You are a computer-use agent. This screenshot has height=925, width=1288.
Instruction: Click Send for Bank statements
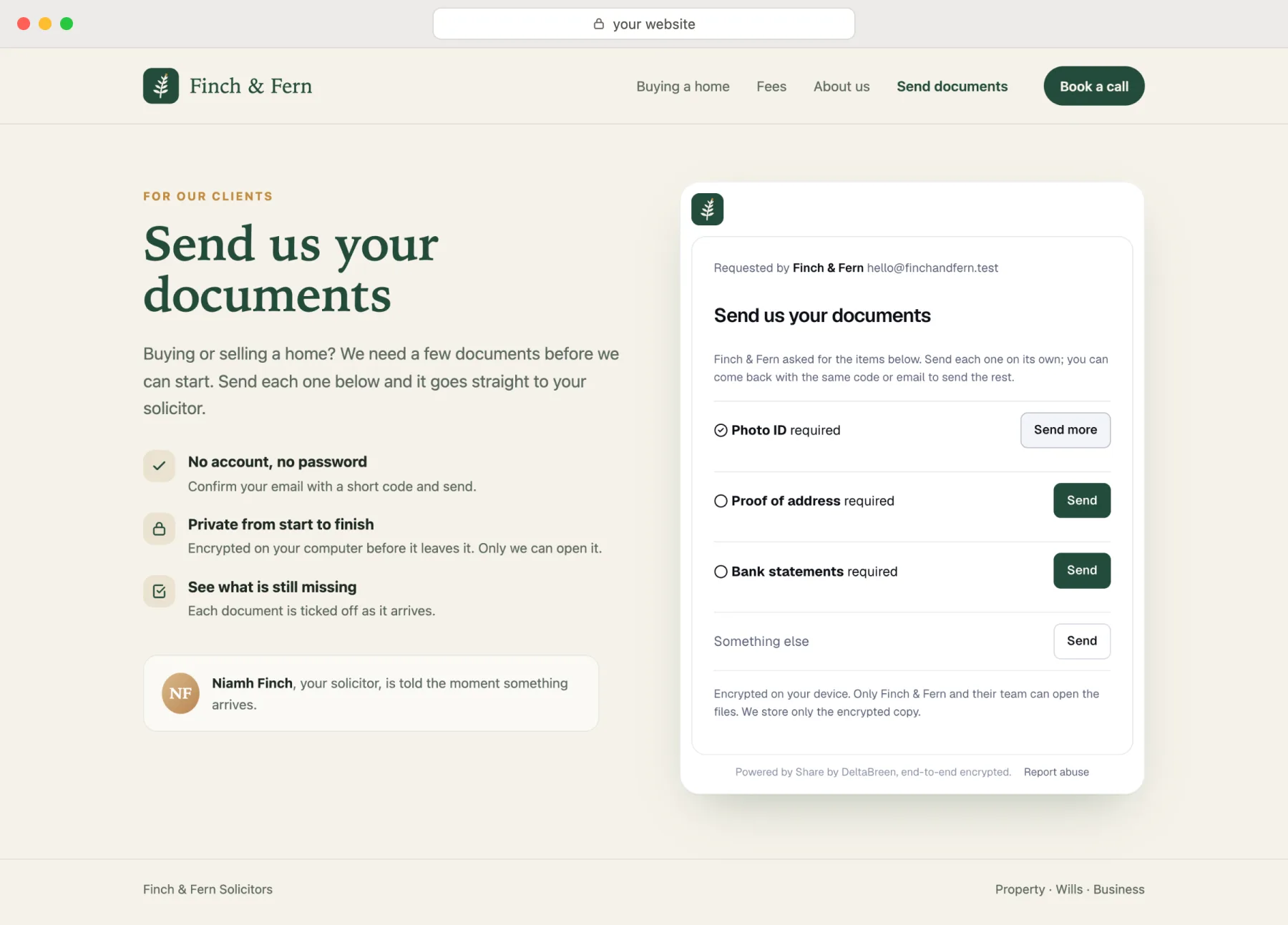tap(1082, 570)
